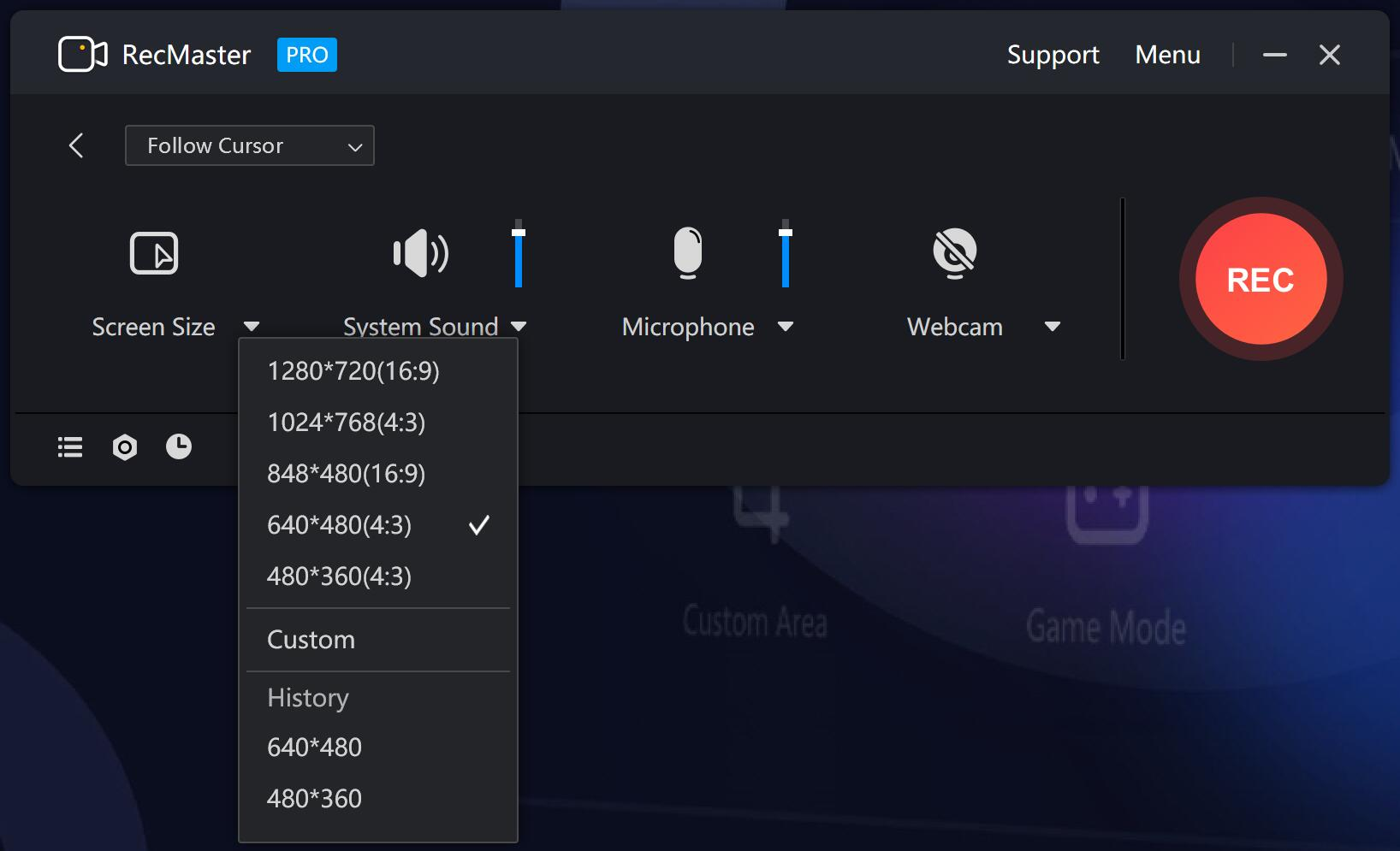Image resolution: width=1400 pixels, height=851 pixels.
Task: Collapse the Screen Size dropdown arrow
Action: click(252, 327)
